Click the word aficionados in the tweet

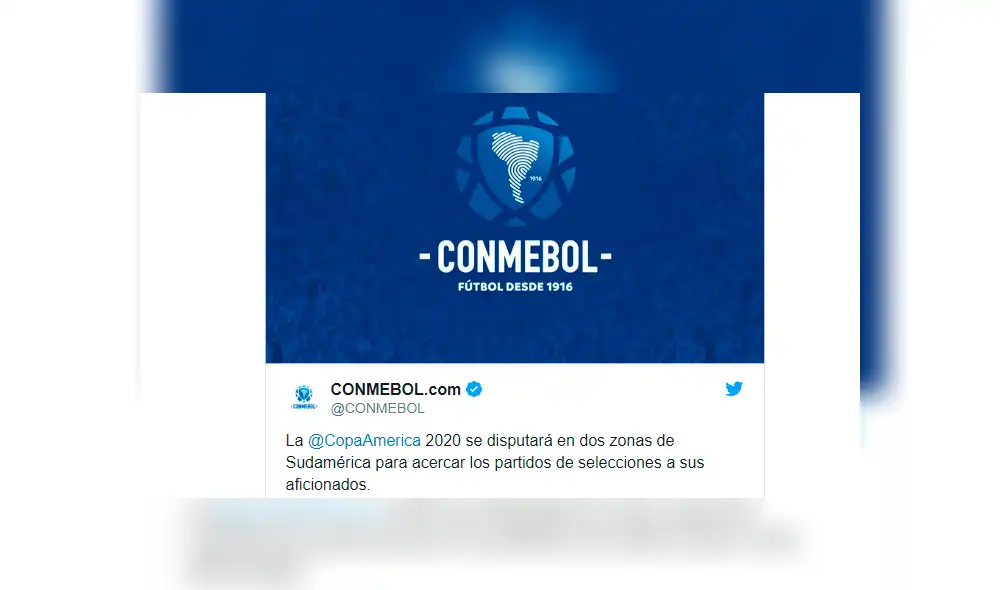click(x=328, y=485)
